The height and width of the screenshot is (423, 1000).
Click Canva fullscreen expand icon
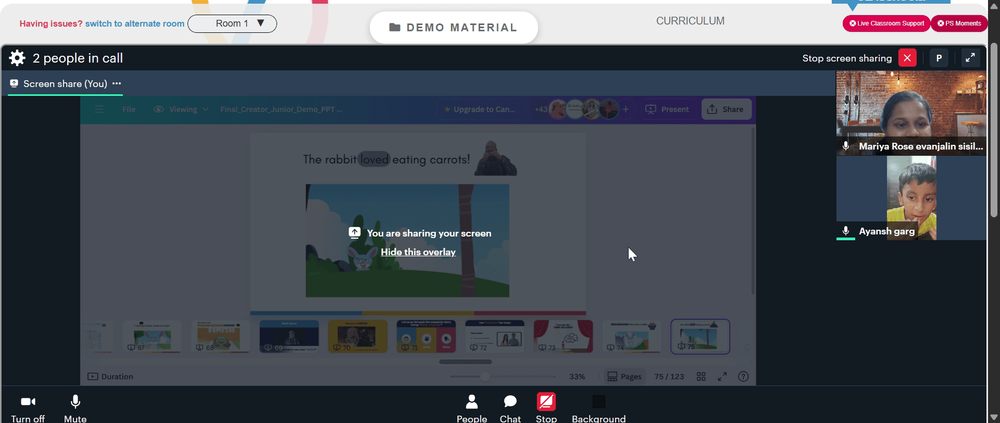pos(722,376)
